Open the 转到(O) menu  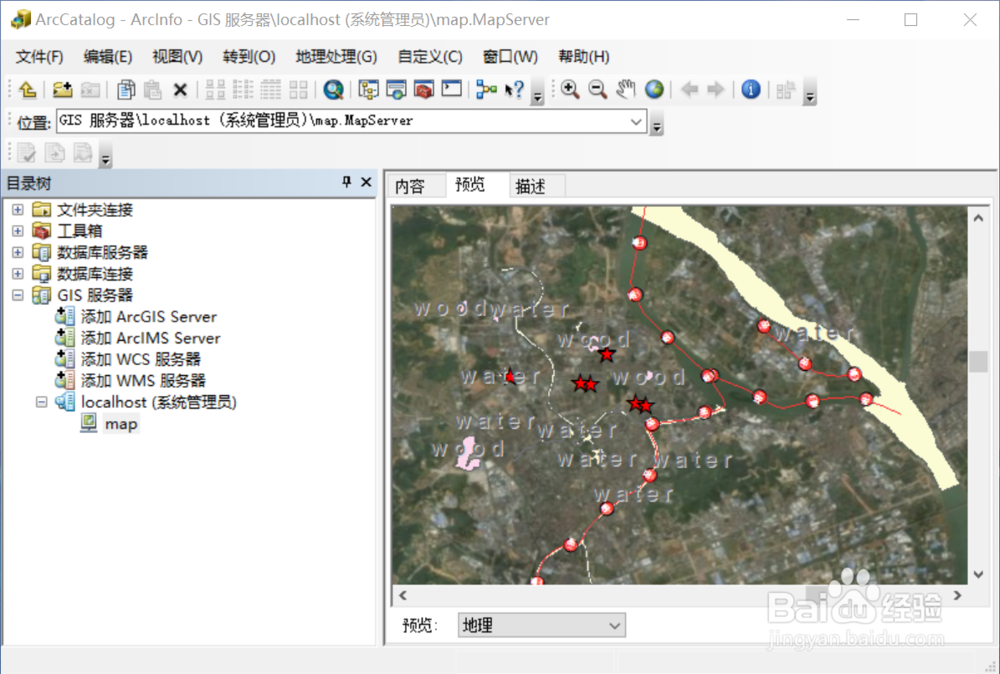click(x=249, y=57)
